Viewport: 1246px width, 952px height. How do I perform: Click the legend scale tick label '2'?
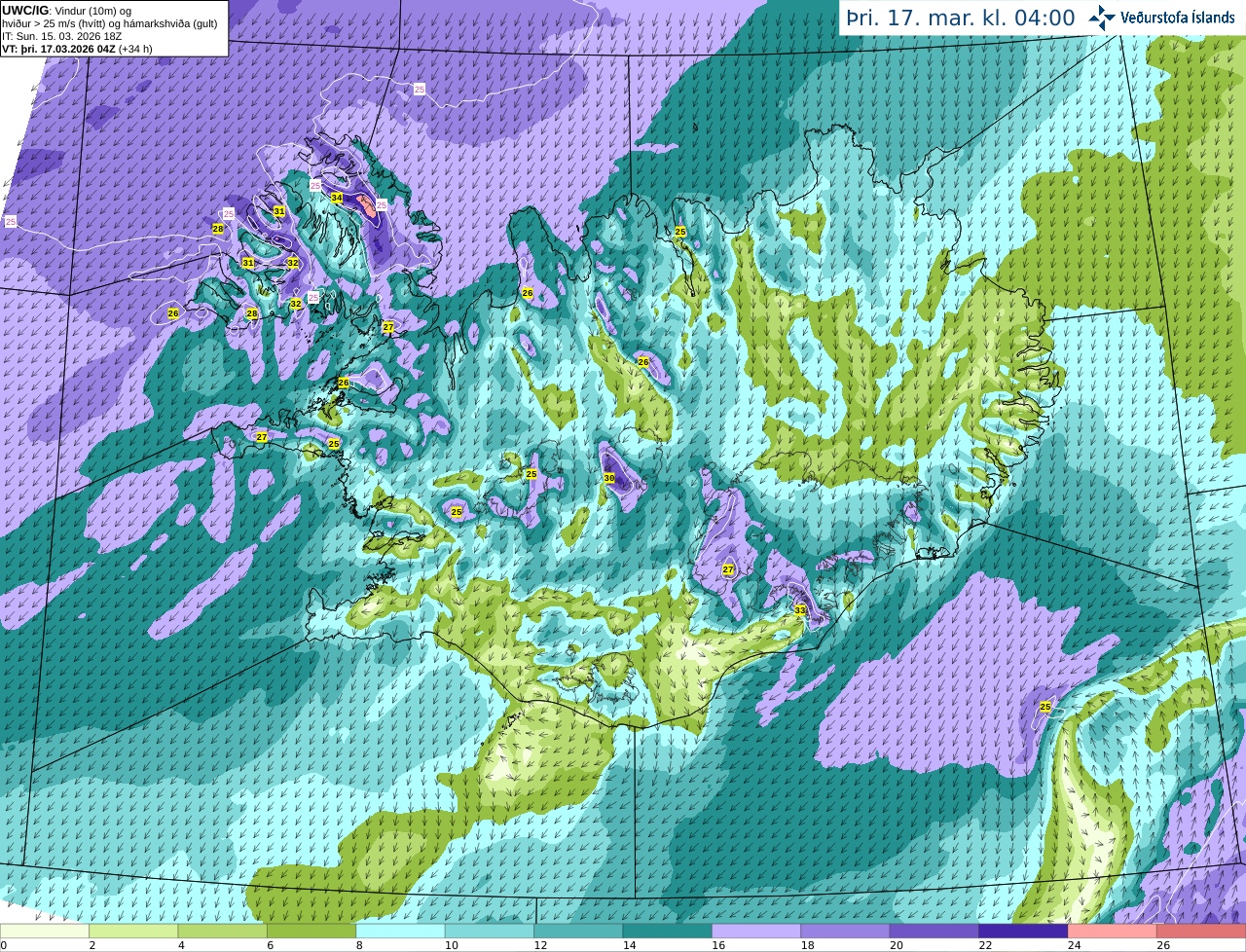(92, 945)
